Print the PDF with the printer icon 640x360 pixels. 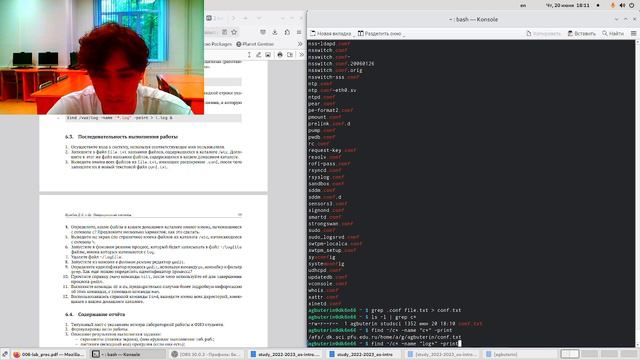pos(280,55)
